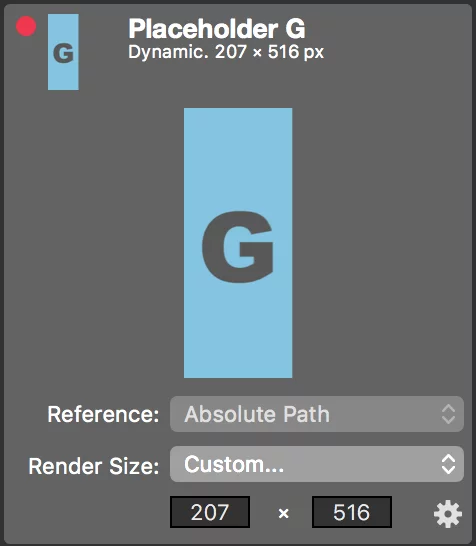Click the Reference label

tap(103, 414)
